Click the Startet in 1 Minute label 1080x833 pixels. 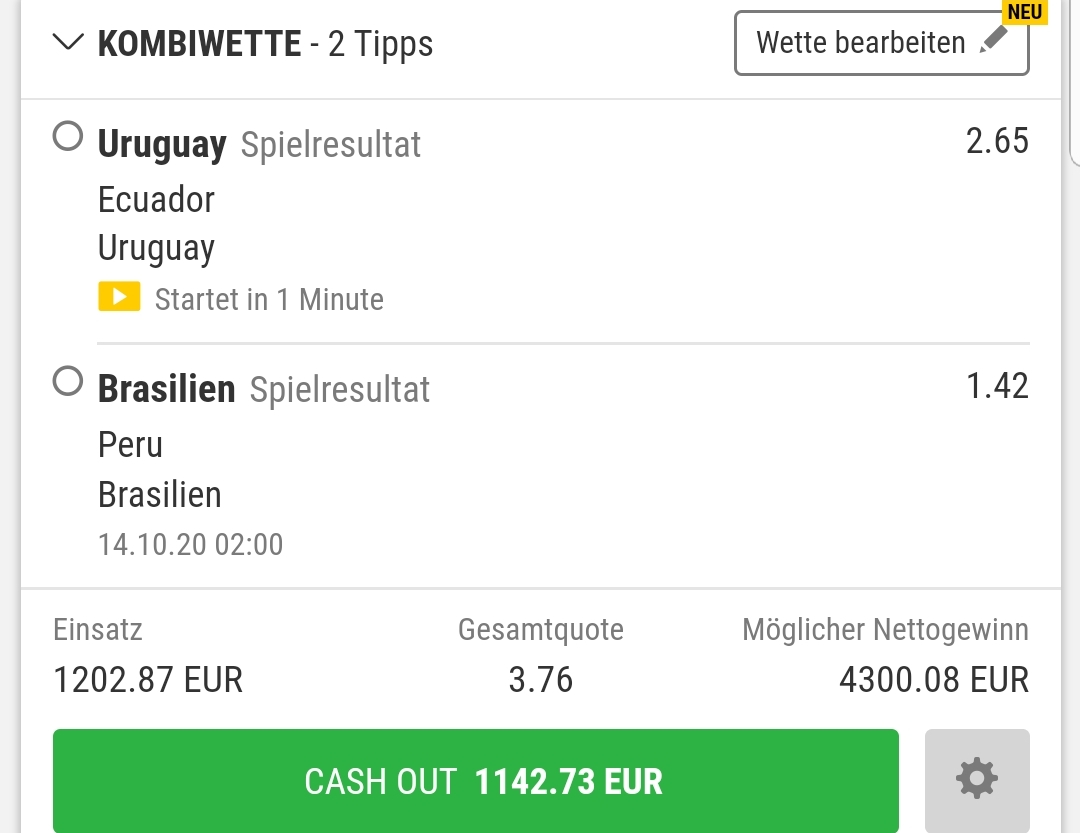tap(269, 300)
